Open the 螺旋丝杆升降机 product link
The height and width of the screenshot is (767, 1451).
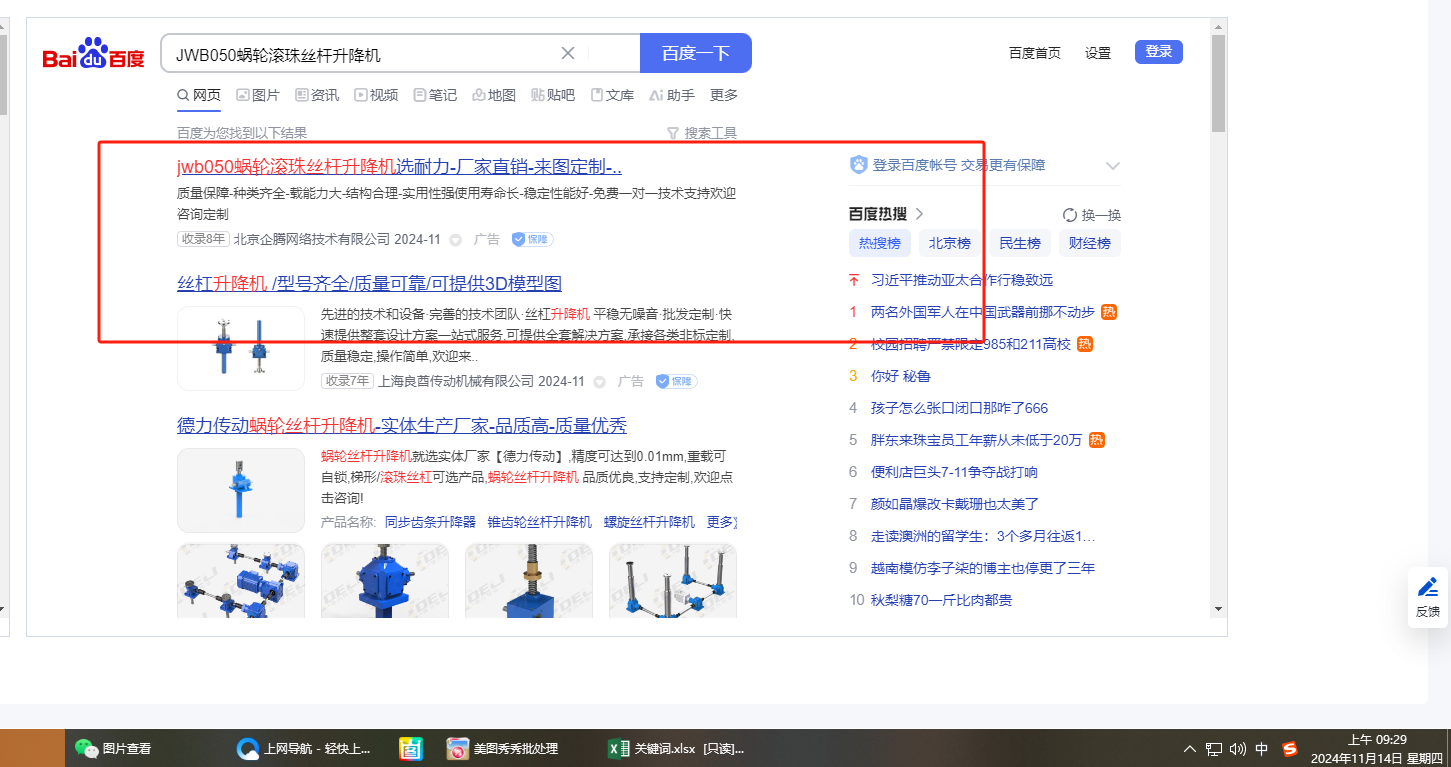coord(649,523)
